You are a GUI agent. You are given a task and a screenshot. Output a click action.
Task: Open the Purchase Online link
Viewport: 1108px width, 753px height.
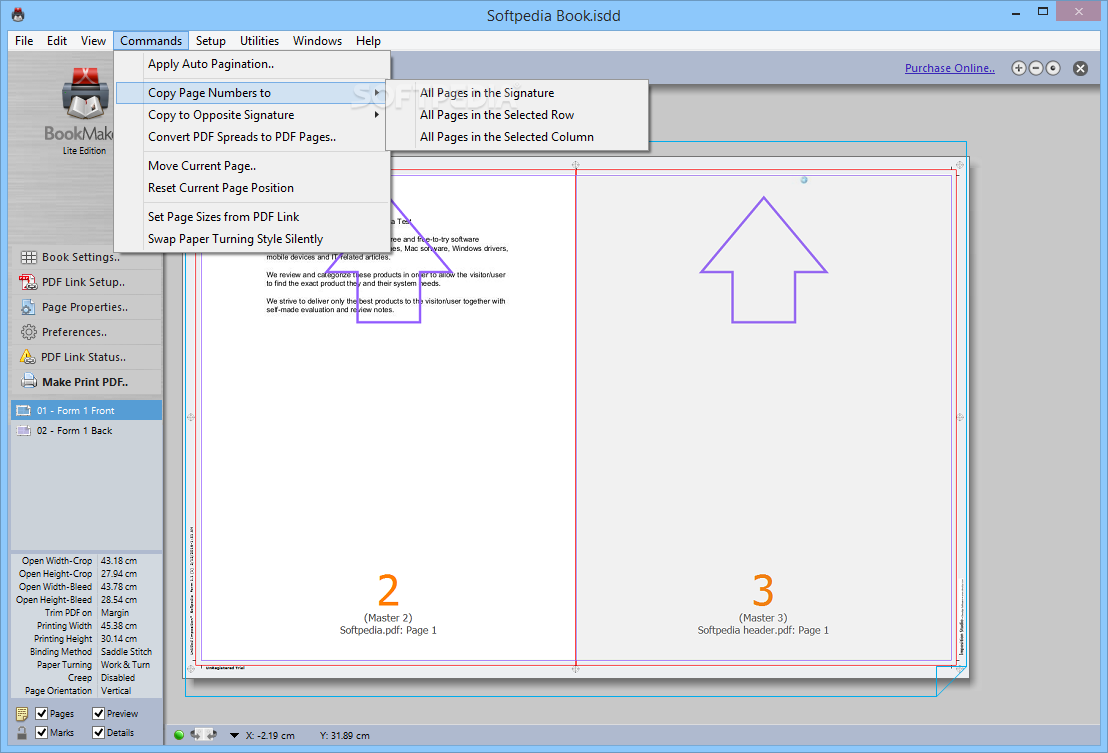(x=950, y=68)
